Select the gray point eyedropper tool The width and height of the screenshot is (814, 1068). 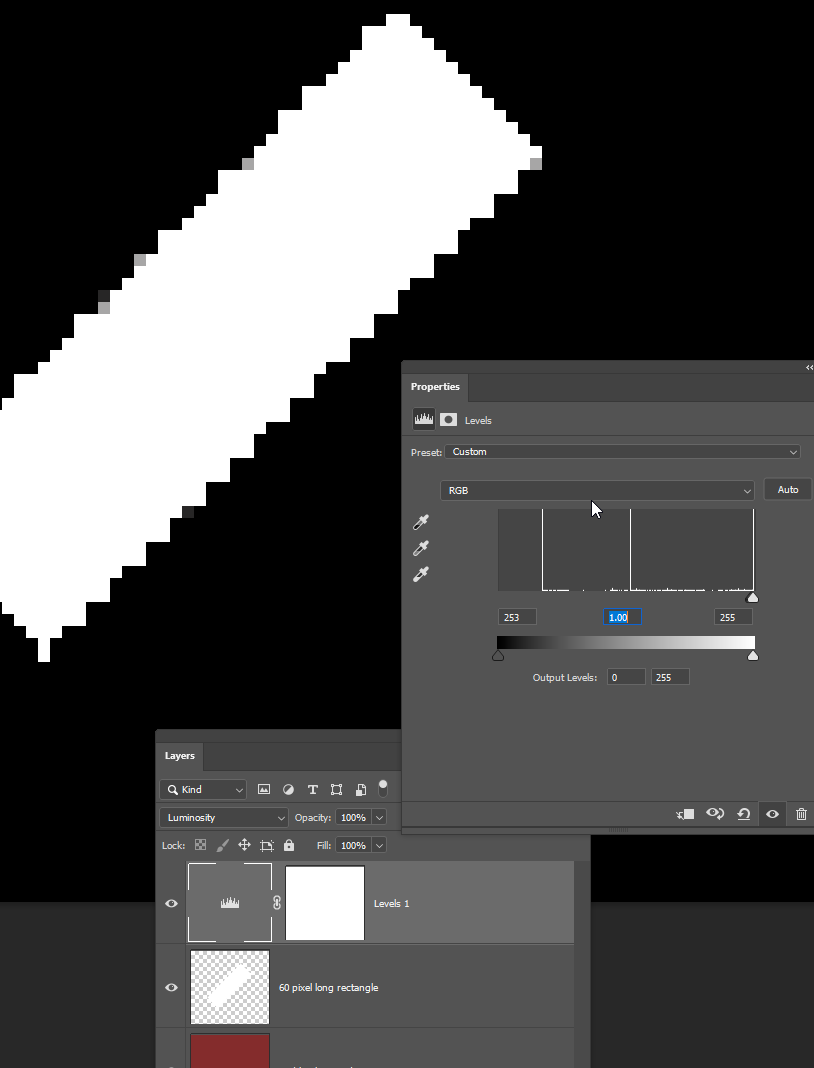pos(420,548)
